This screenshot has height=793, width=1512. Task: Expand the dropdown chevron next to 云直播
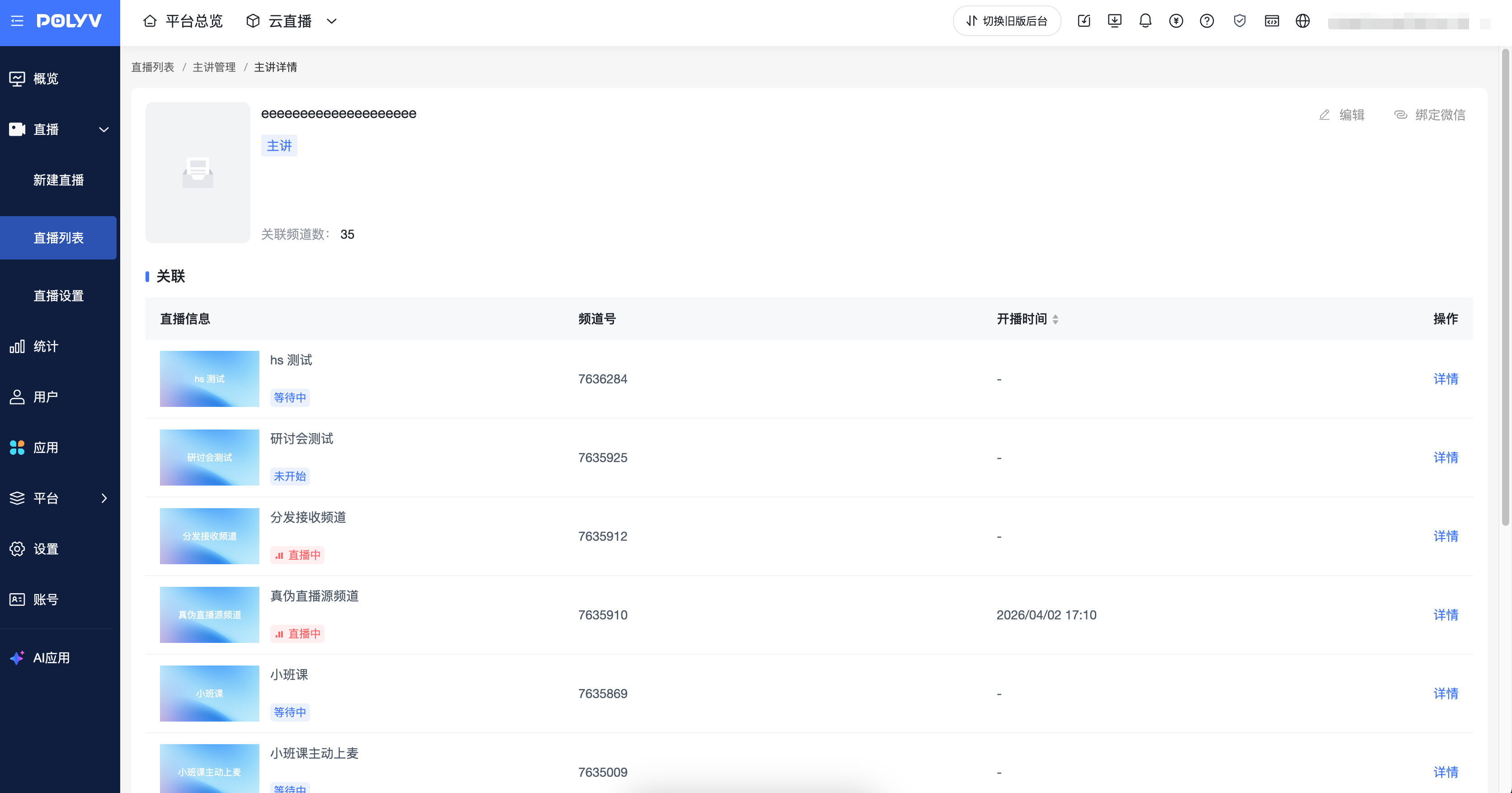[332, 21]
